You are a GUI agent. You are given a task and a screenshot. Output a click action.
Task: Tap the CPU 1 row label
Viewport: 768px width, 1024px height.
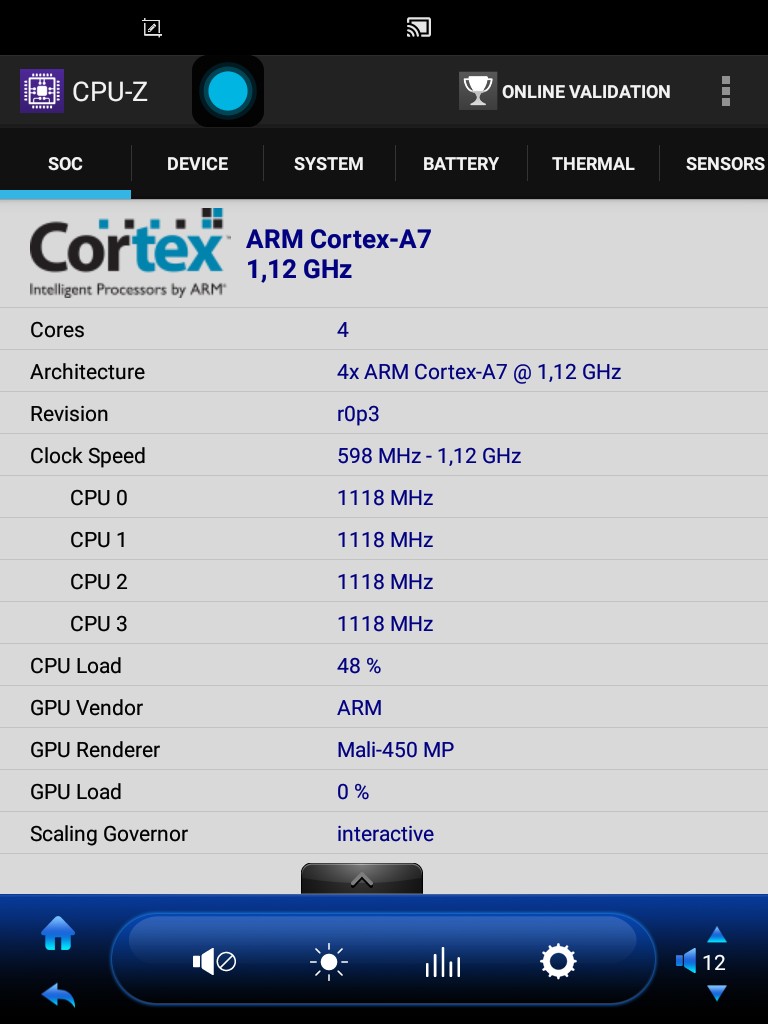pyautogui.click(x=98, y=539)
